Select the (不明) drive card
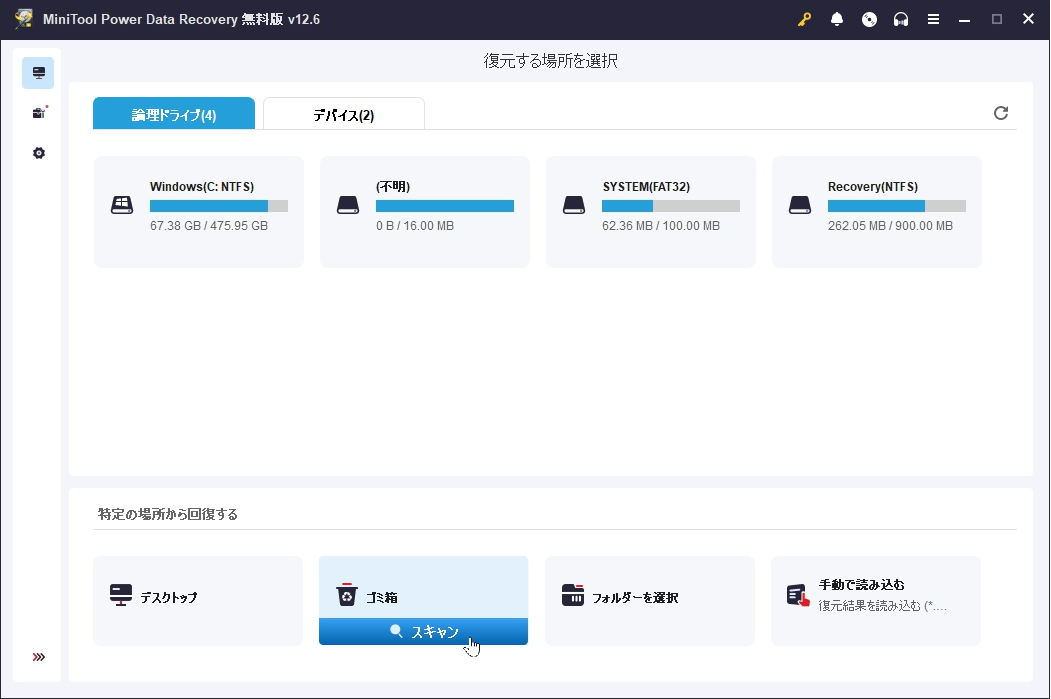 [424, 212]
